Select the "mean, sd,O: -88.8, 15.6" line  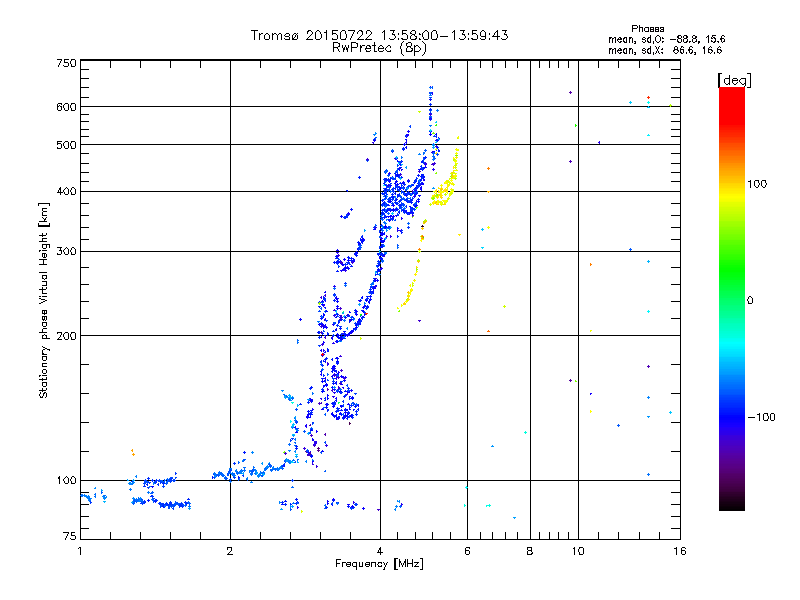[x=666, y=39]
